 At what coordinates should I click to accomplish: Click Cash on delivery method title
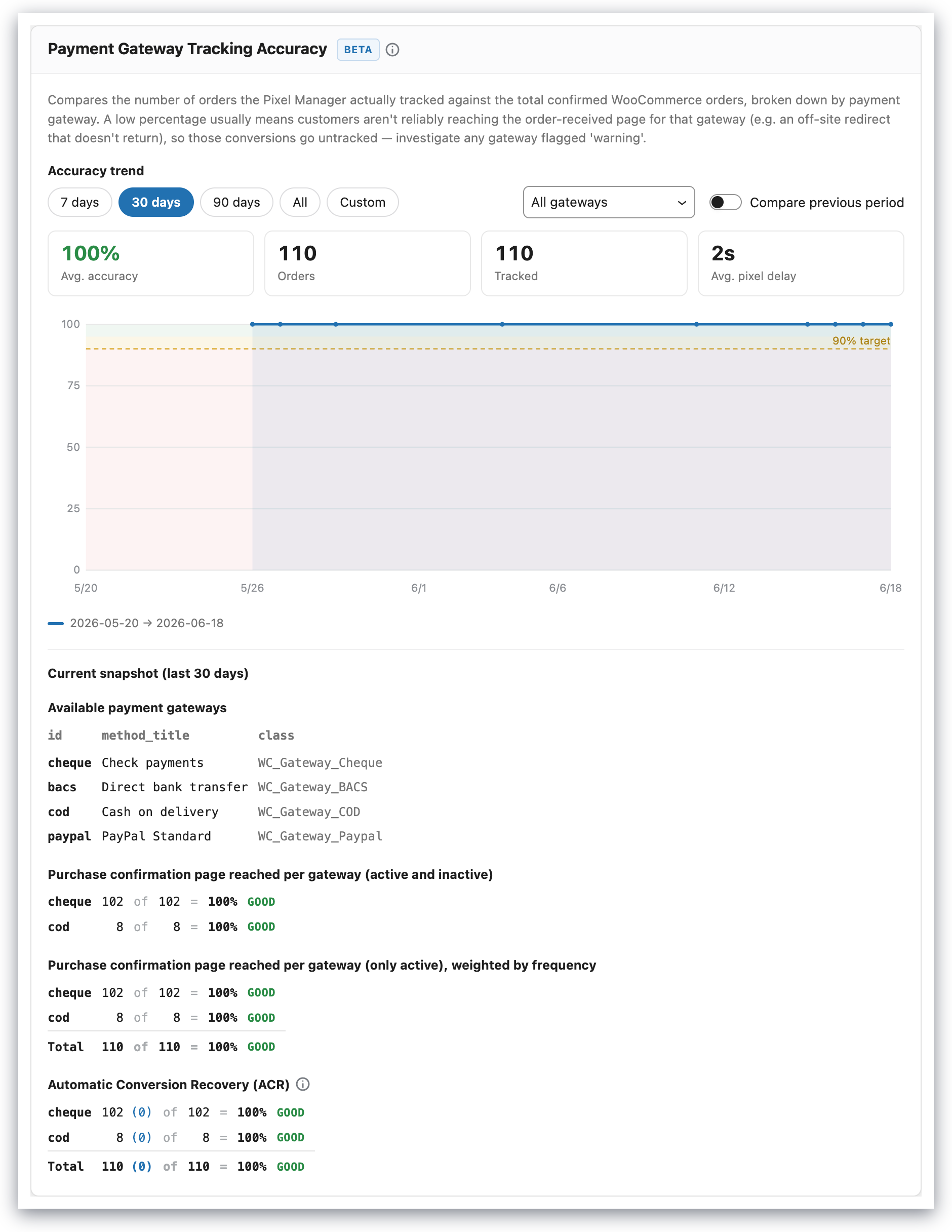[x=160, y=812]
